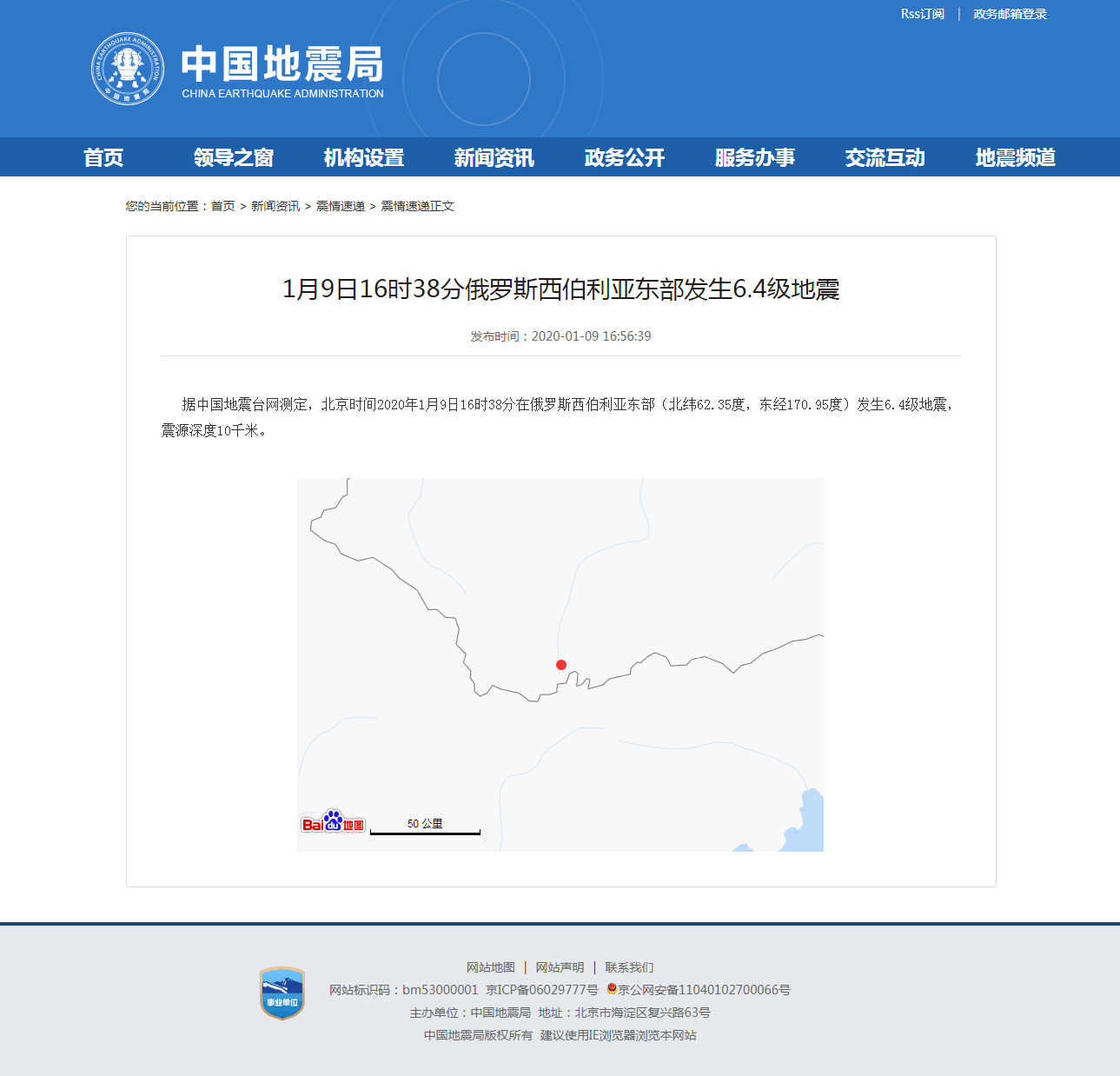Open the 首页 navigation menu item
The height and width of the screenshot is (1076, 1120).
[x=103, y=157]
